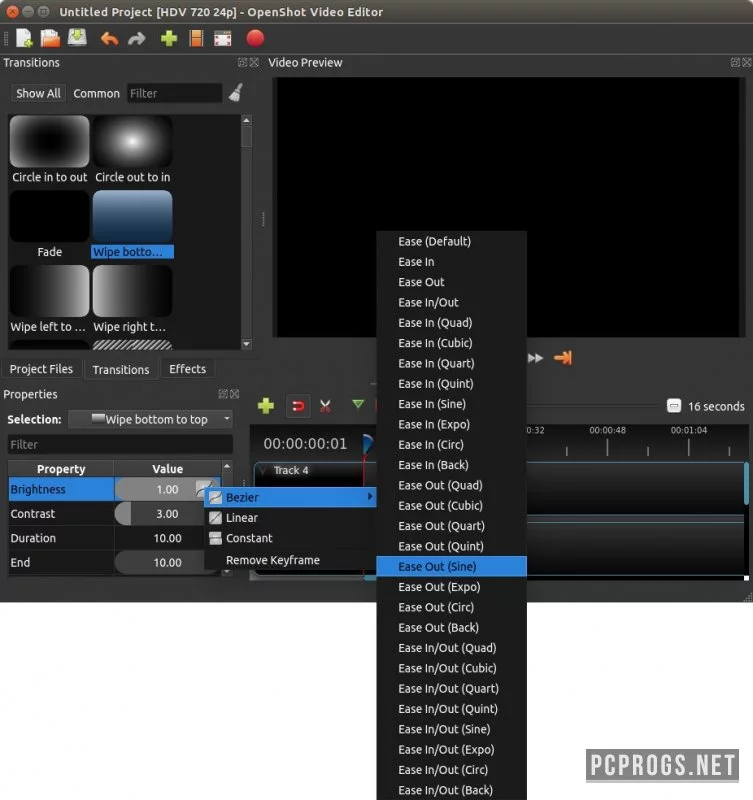This screenshot has width=753, height=800.
Task: Float the Properties panel
Action: click(223, 394)
